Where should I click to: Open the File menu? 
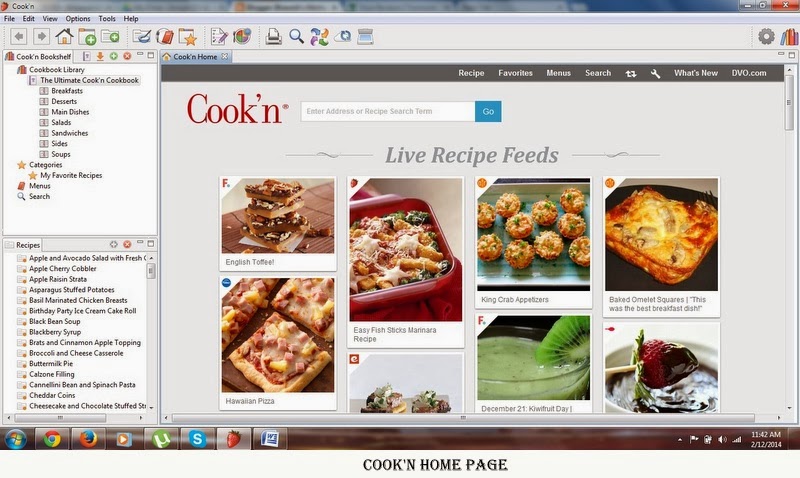(9, 18)
